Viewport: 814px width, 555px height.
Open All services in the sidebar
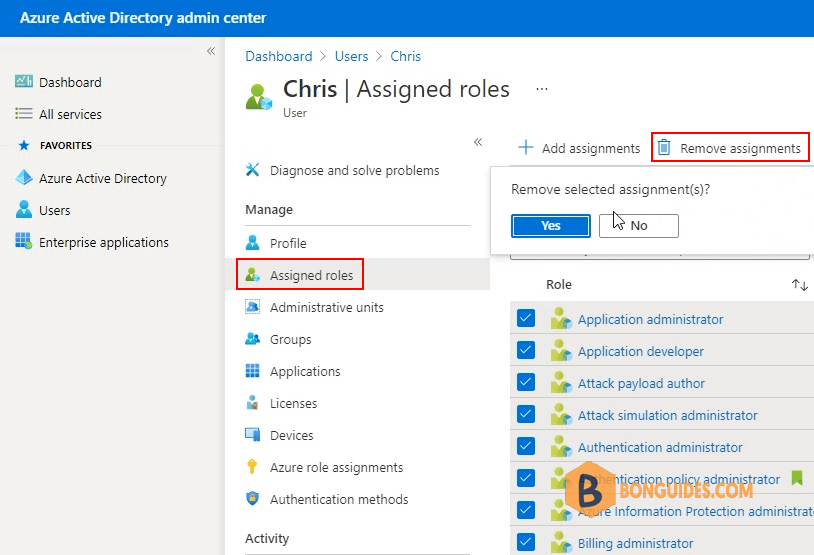[70, 114]
